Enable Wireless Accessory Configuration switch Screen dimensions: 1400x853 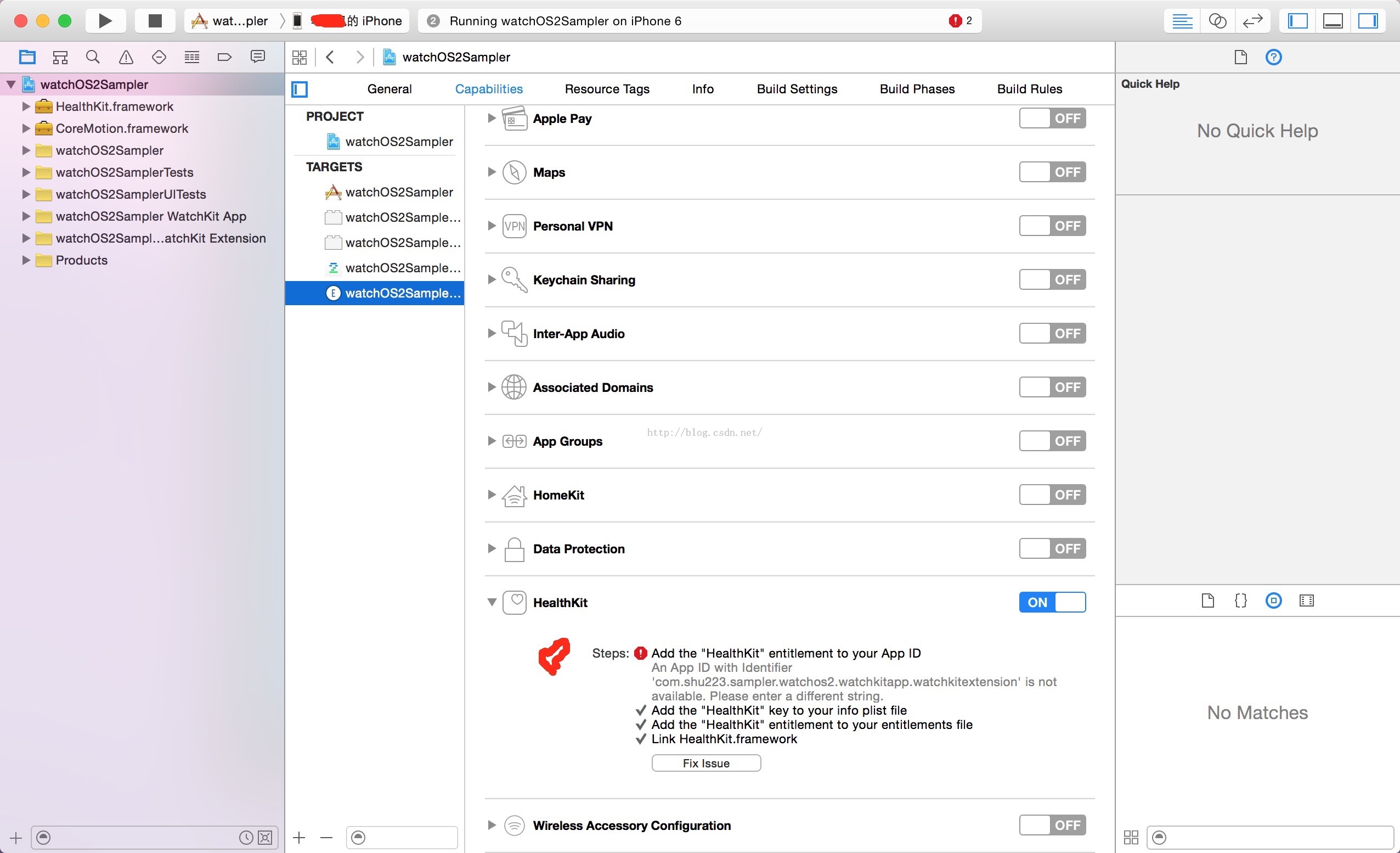tap(1052, 825)
